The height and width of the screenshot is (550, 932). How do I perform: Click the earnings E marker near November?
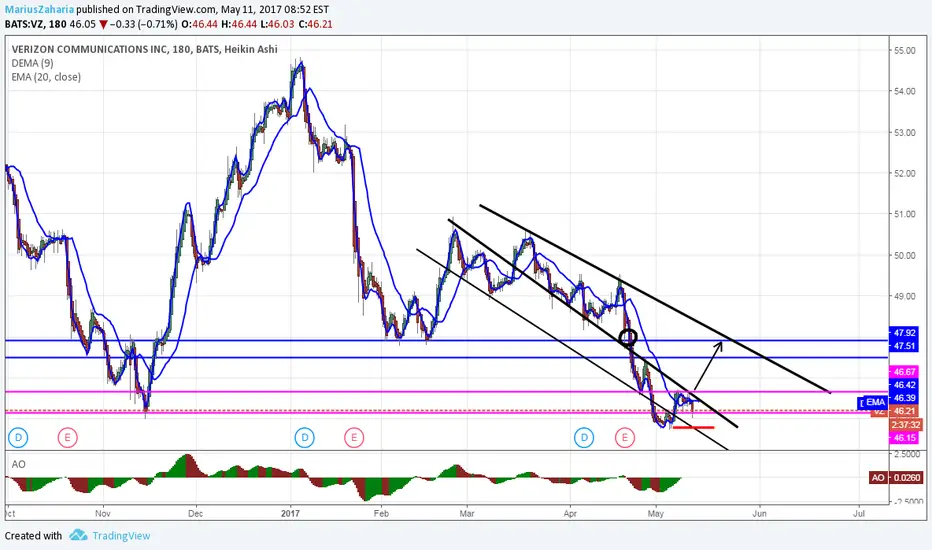click(x=67, y=438)
